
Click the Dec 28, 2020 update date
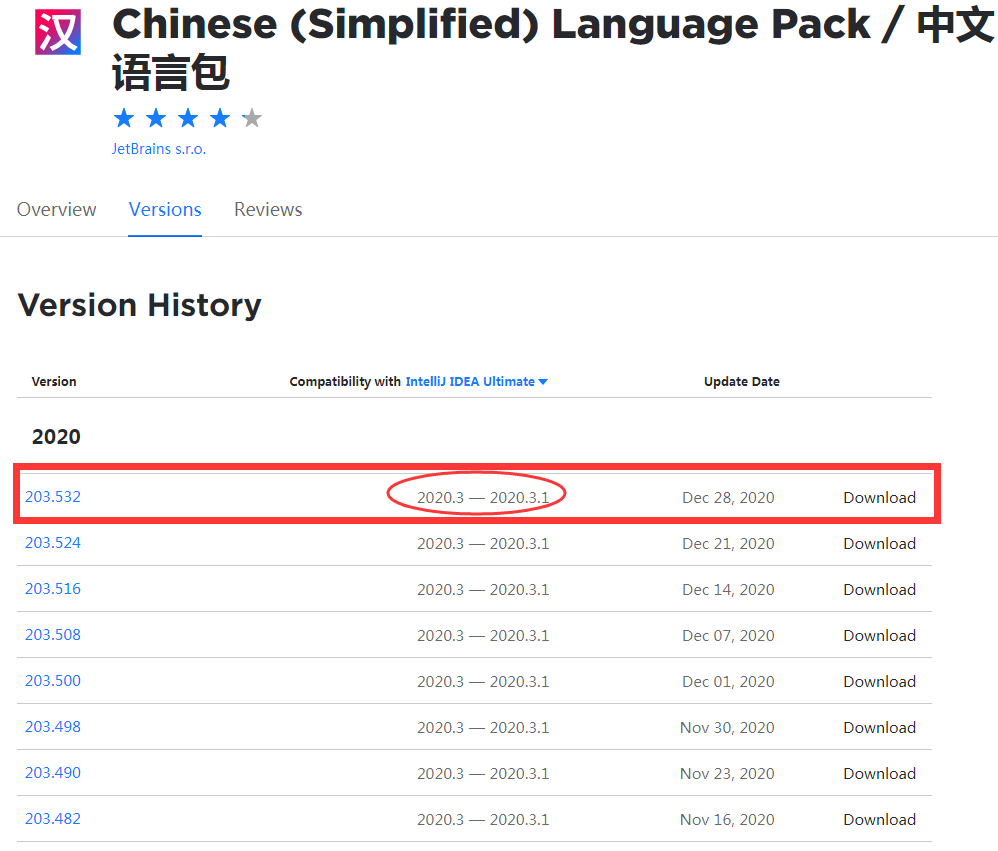[728, 498]
